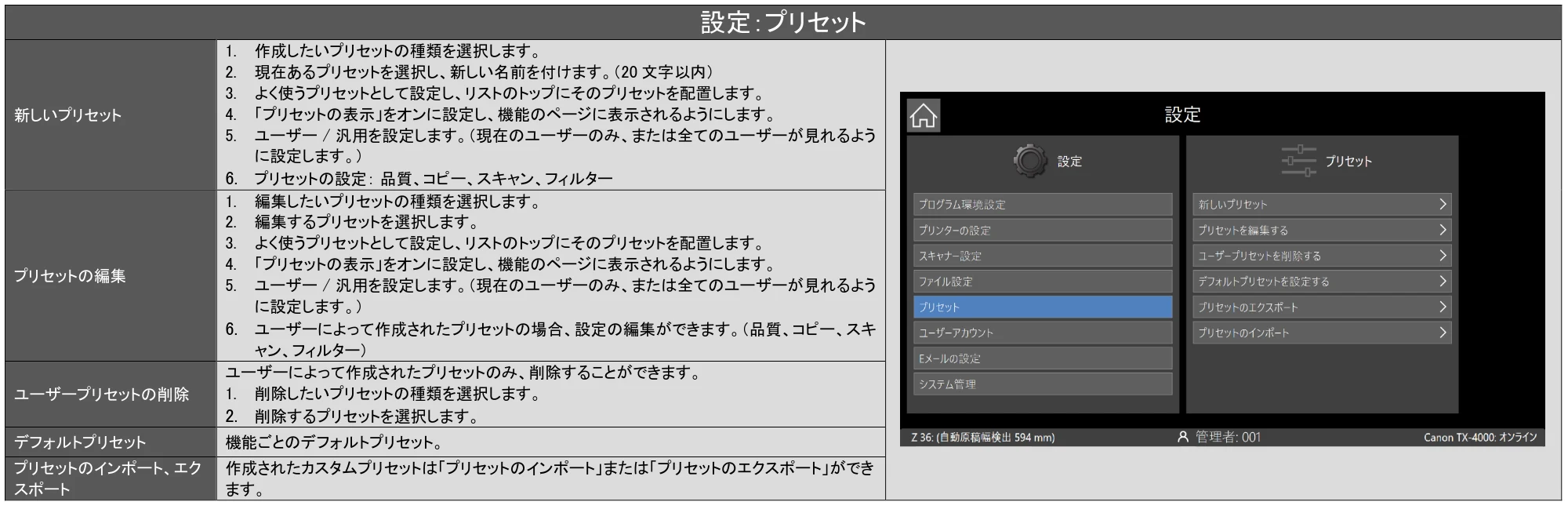The width and height of the screenshot is (1568, 531).
Task: Click text 削除したいプリセットの種類を選択します。
Action: [397, 394]
